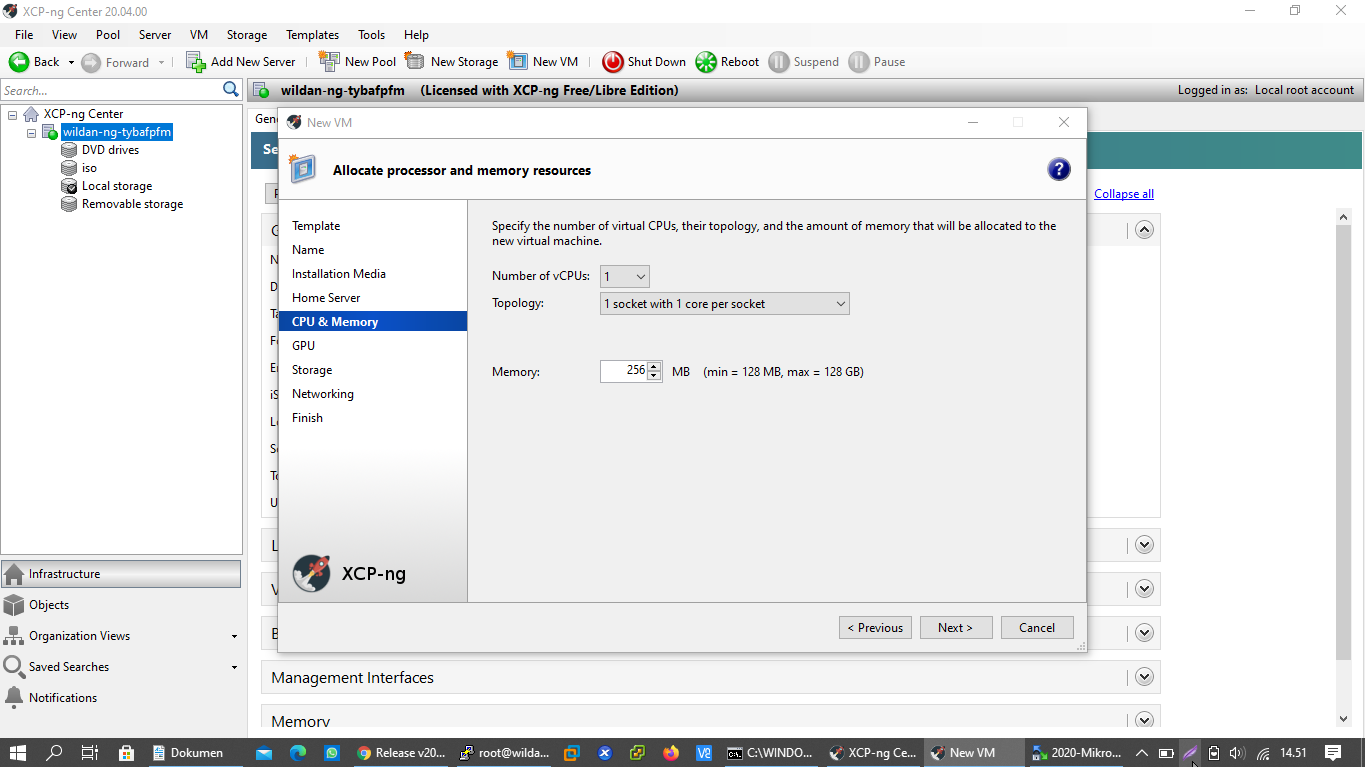Image resolution: width=1365 pixels, height=767 pixels.
Task: Switch to the Infrastructure view
Action: (x=121, y=574)
